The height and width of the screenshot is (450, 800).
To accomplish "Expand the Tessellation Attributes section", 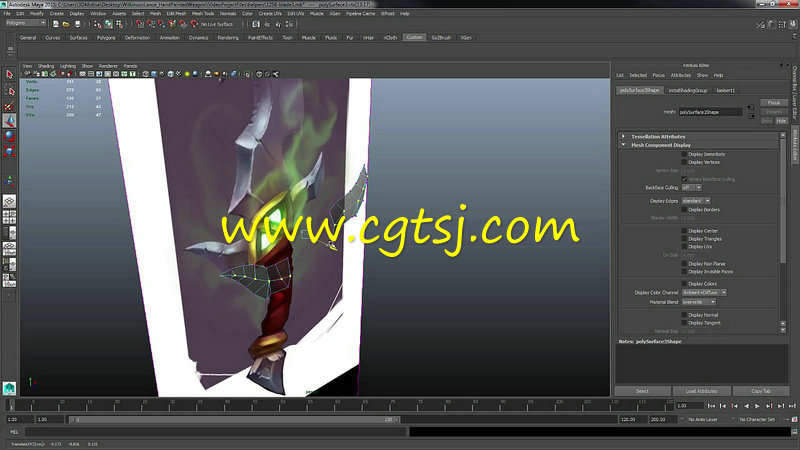I will click(x=623, y=137).
